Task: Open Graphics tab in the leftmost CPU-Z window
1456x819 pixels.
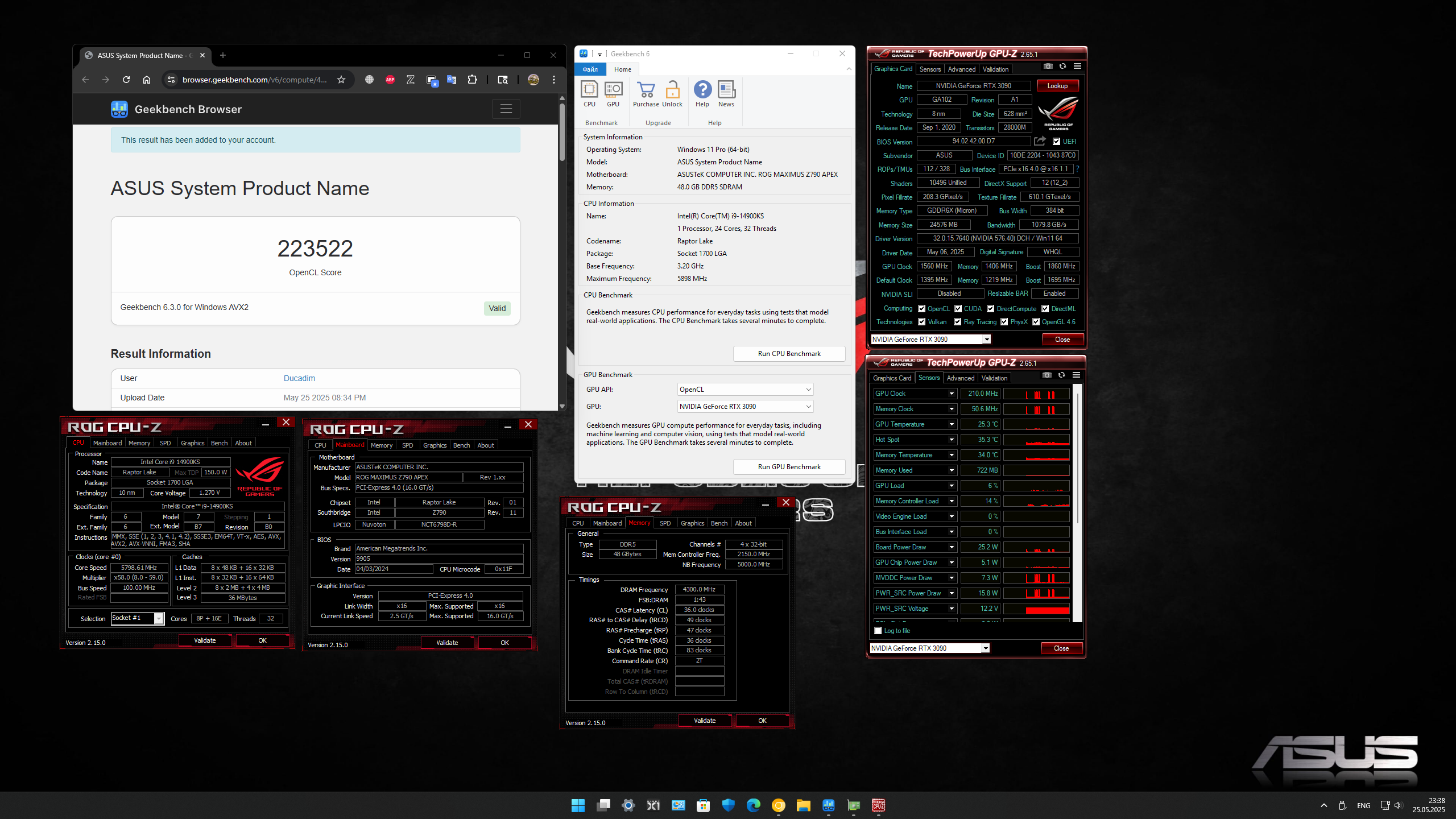Action: (x=192, y=443)
